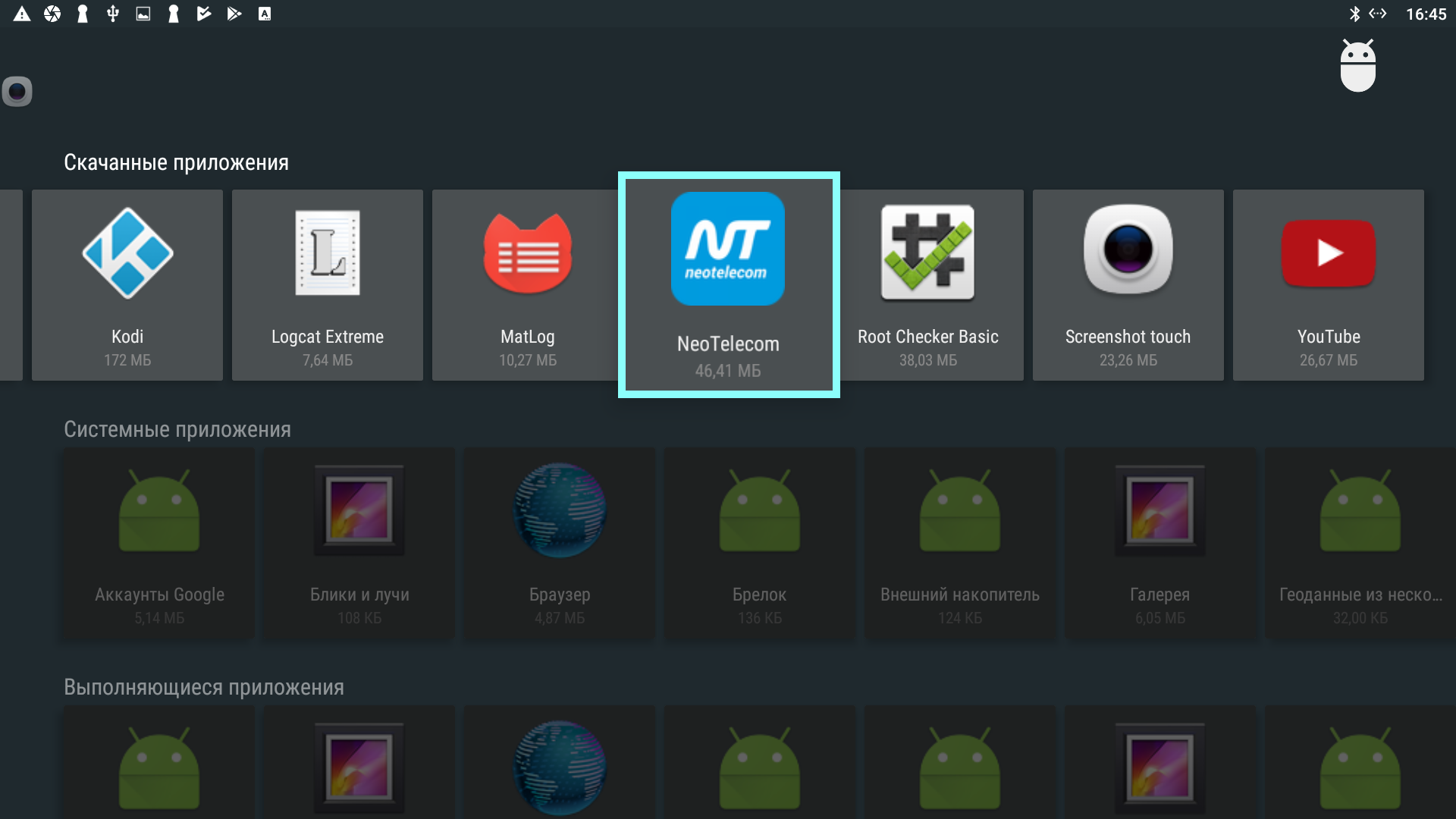The height and width of the screenshot is (819, 1456).
Task: Tap the aperture shutter status icon
Action: 52,14
